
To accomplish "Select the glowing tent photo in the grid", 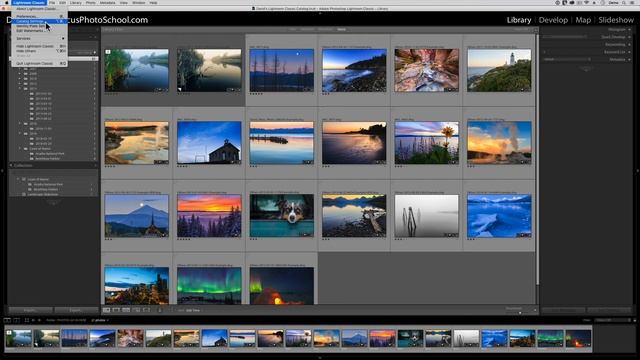I will [x=282, y=286].
